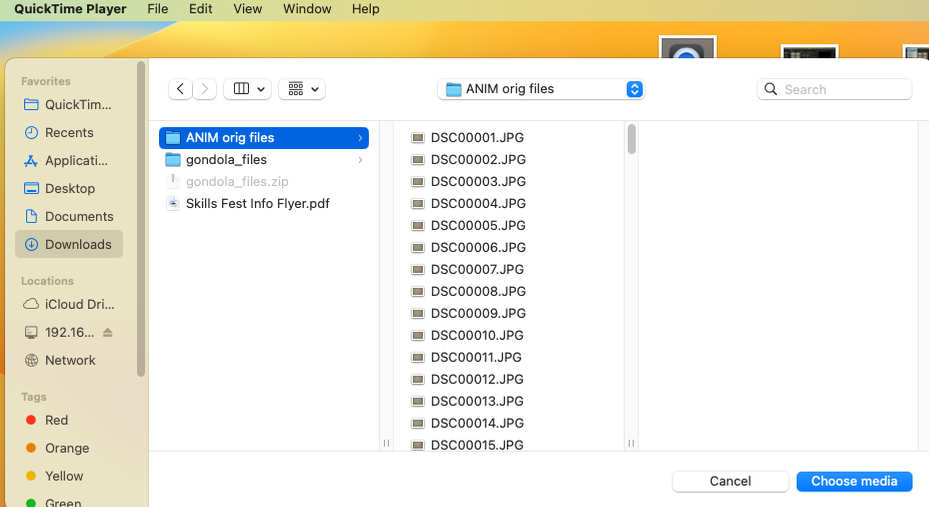Open Recents in the sidebar
Screen dimensions: 929x507
tap(69, 133)
